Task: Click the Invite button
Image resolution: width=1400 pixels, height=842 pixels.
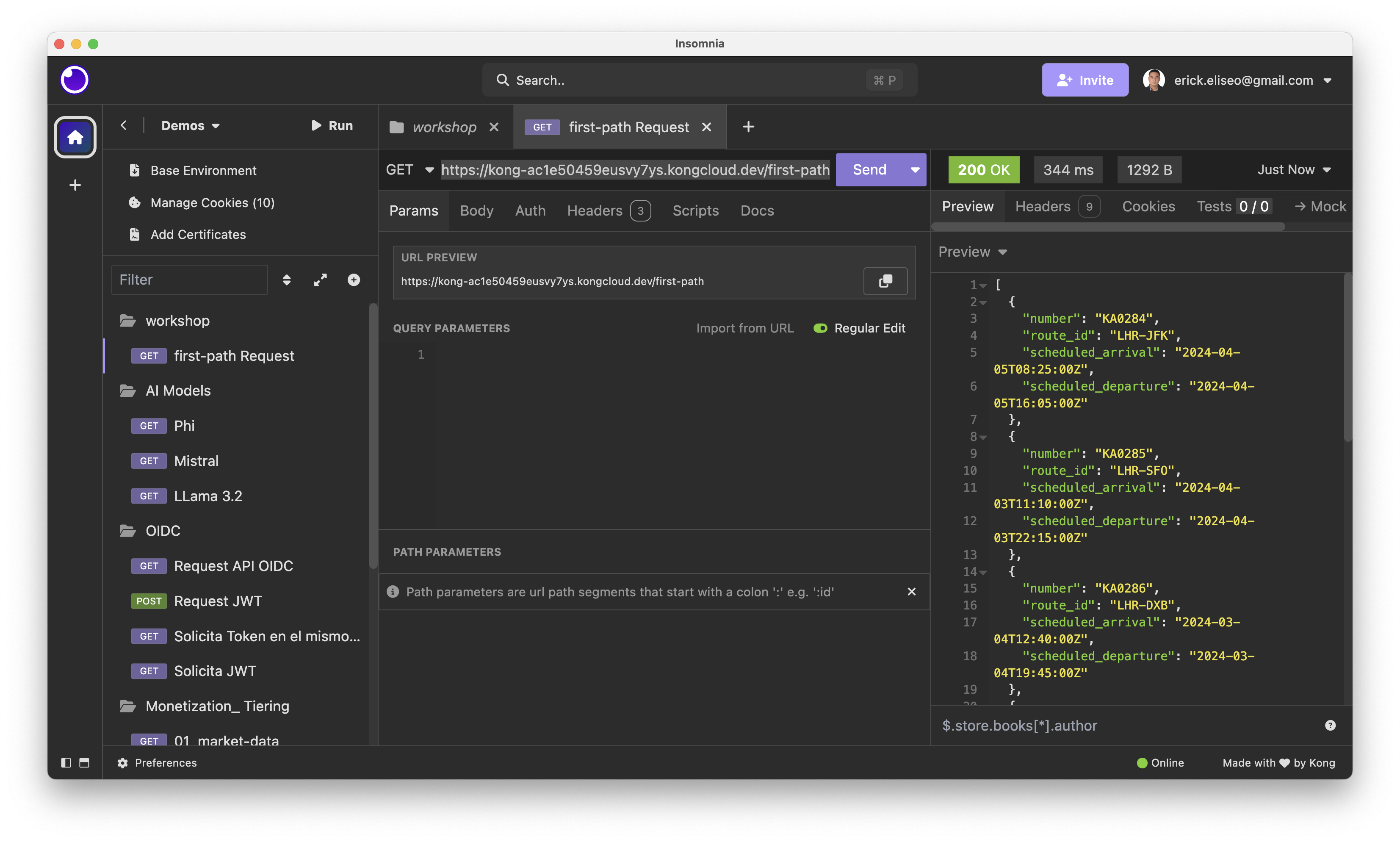Action: pos(1084,80)
